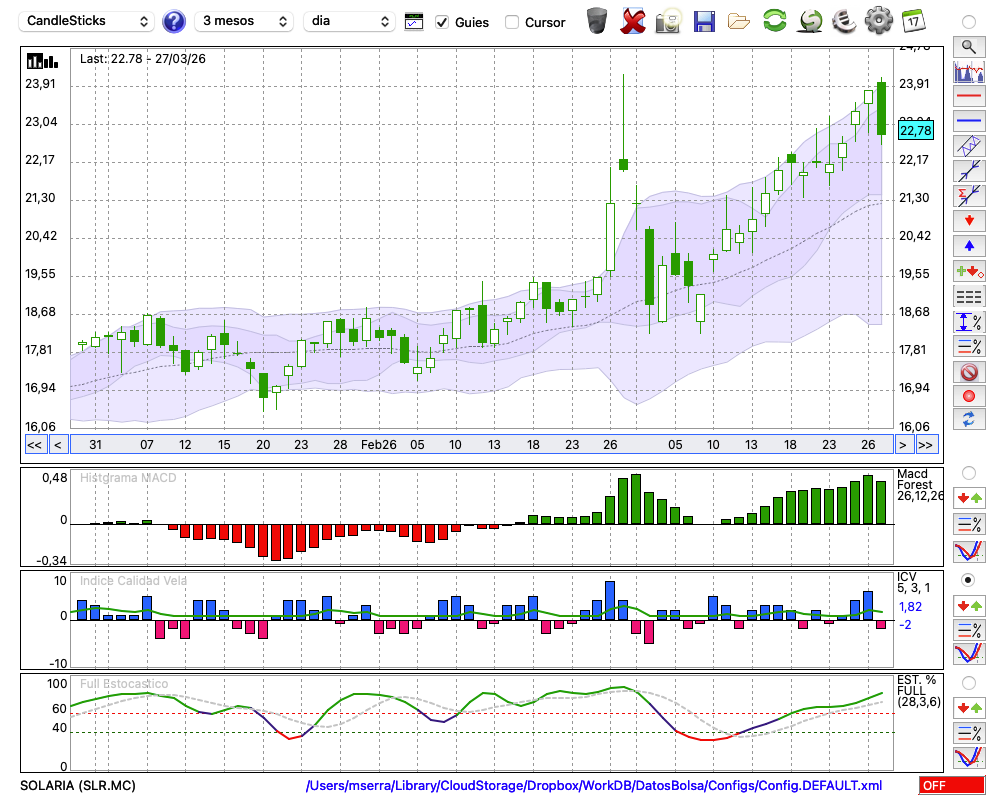Click the '<<' jump-to-start button
Image resolution: width=1000 pixels, height=800 pixels.
pos(34,445)
